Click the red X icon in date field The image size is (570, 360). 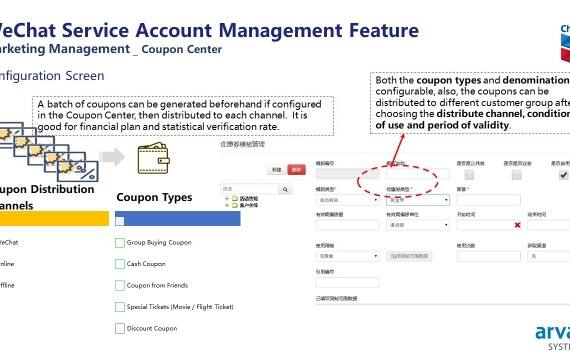tap(517, 225)
